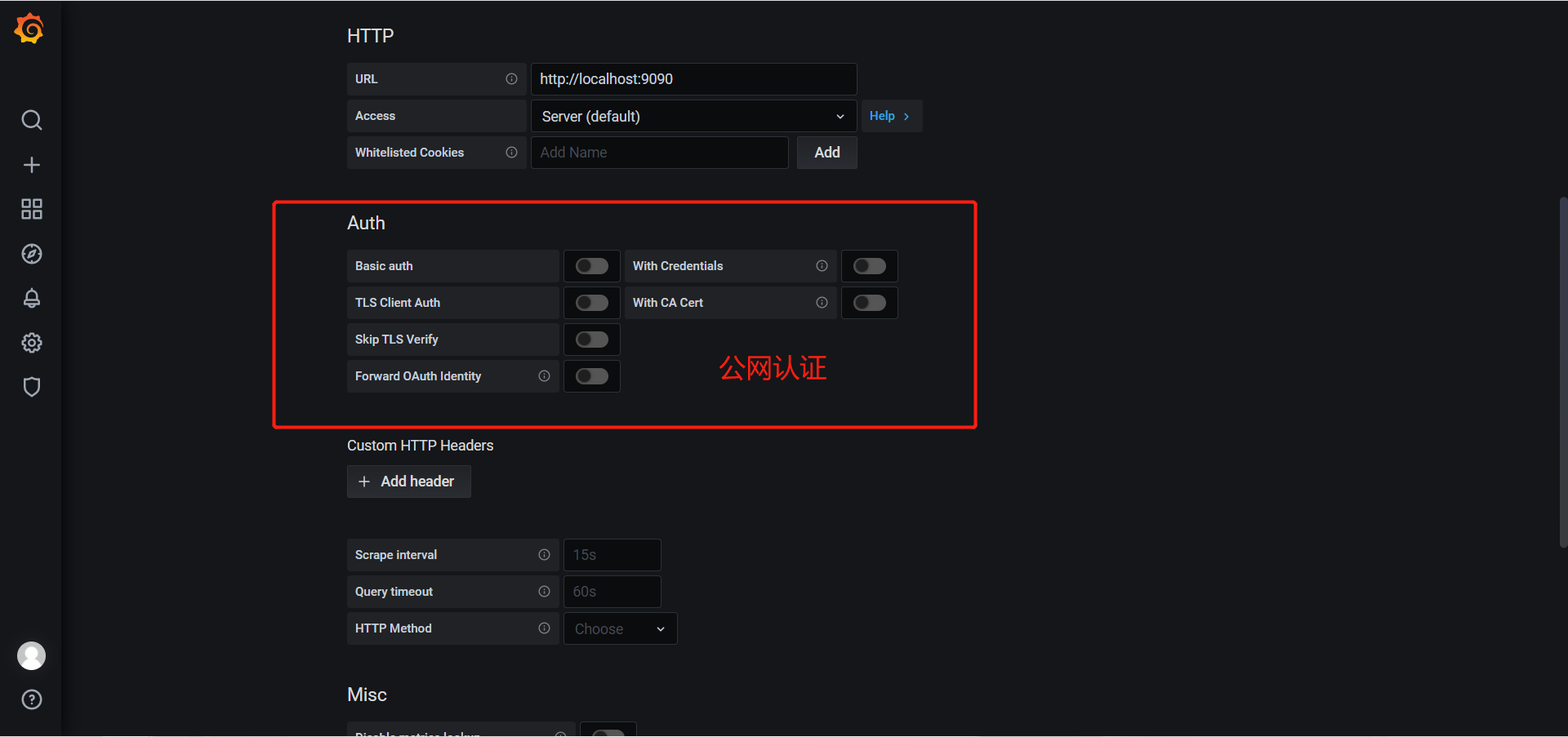Open the search icon in sidebar
The height and width of the screenshot is (737, 1568).
coord(31,120)
